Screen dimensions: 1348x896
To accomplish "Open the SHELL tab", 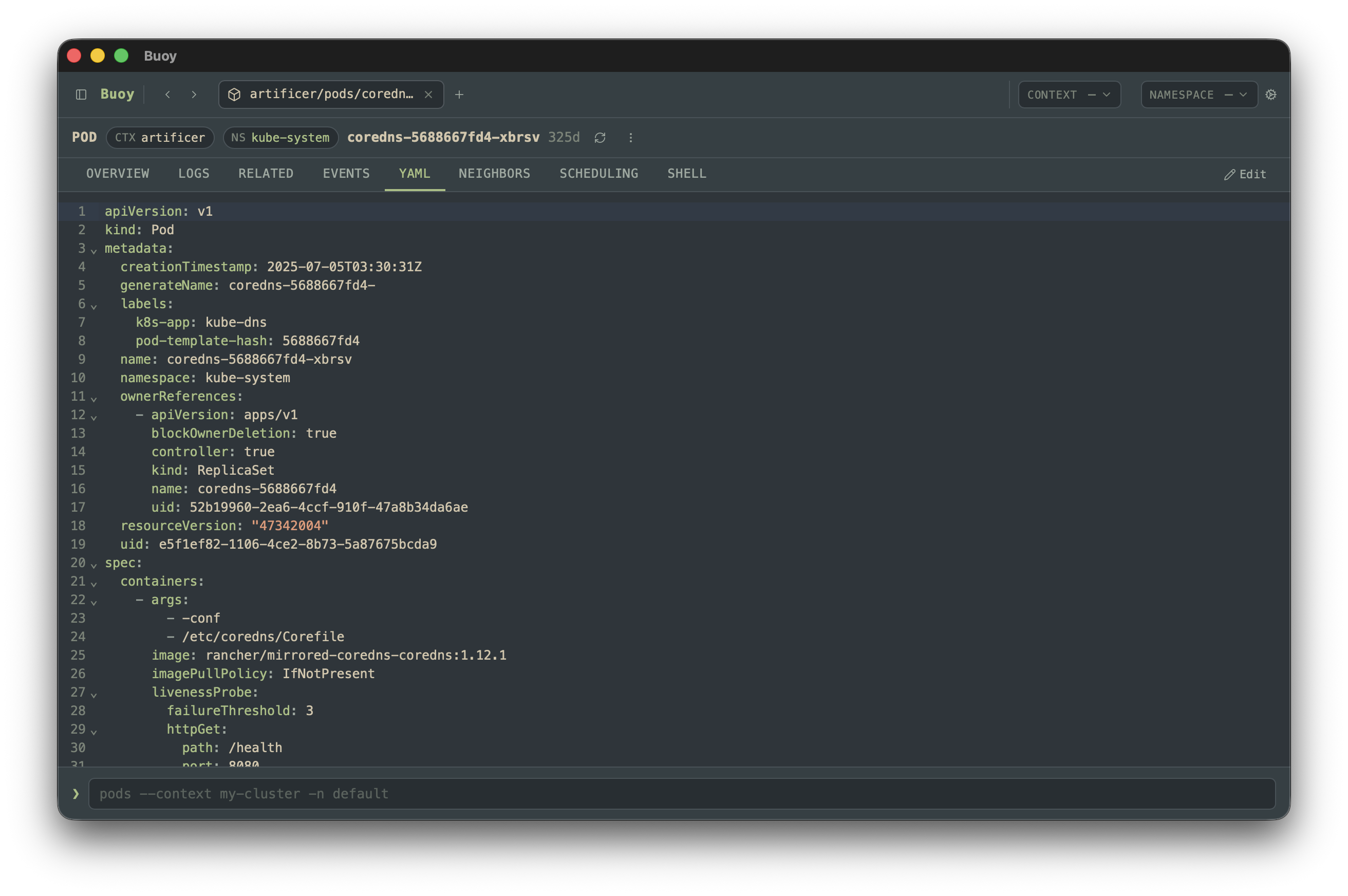I will pyautogui.click(x=687, y=174).
